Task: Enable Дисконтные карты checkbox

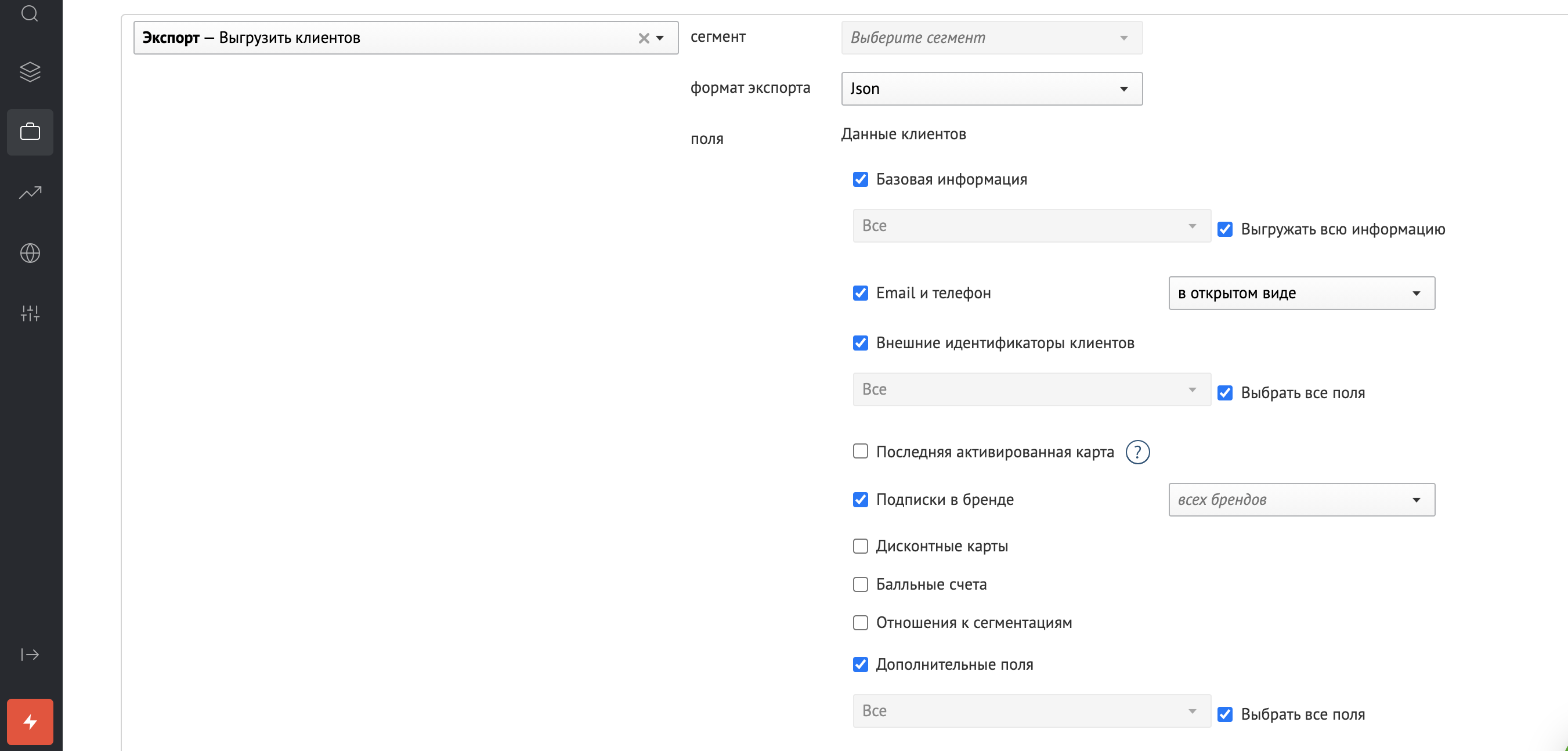Action: coord(860,547)
